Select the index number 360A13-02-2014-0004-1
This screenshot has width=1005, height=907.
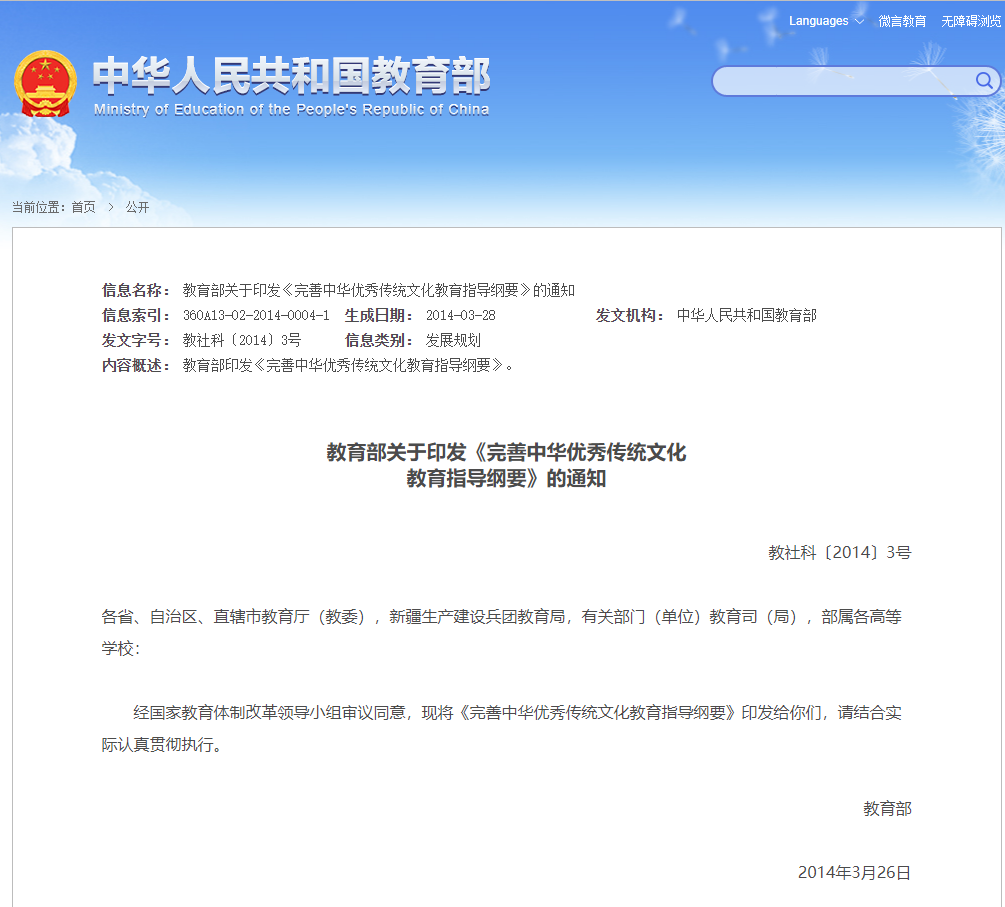(256, 315)
